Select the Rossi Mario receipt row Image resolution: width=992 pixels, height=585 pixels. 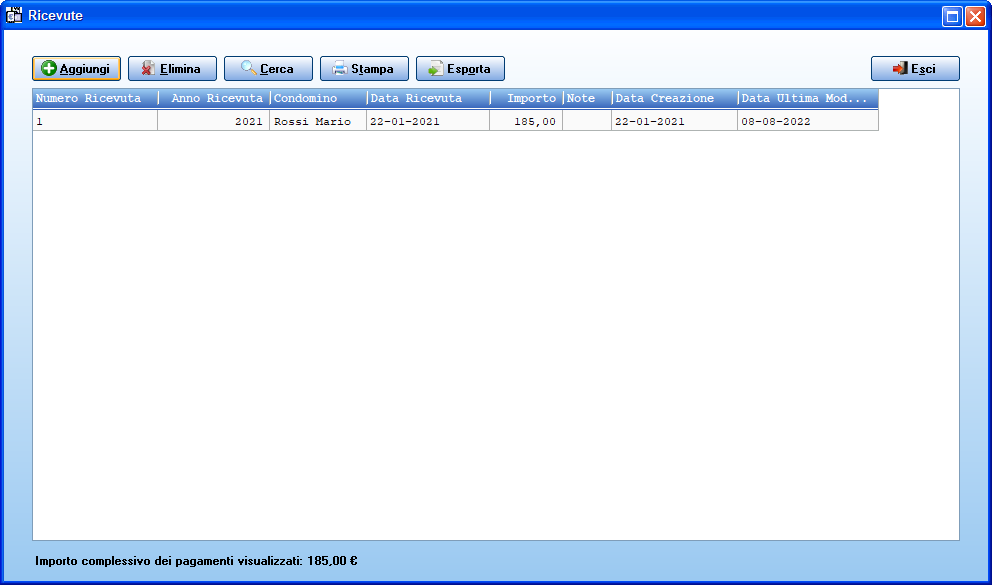click(456, 121)
